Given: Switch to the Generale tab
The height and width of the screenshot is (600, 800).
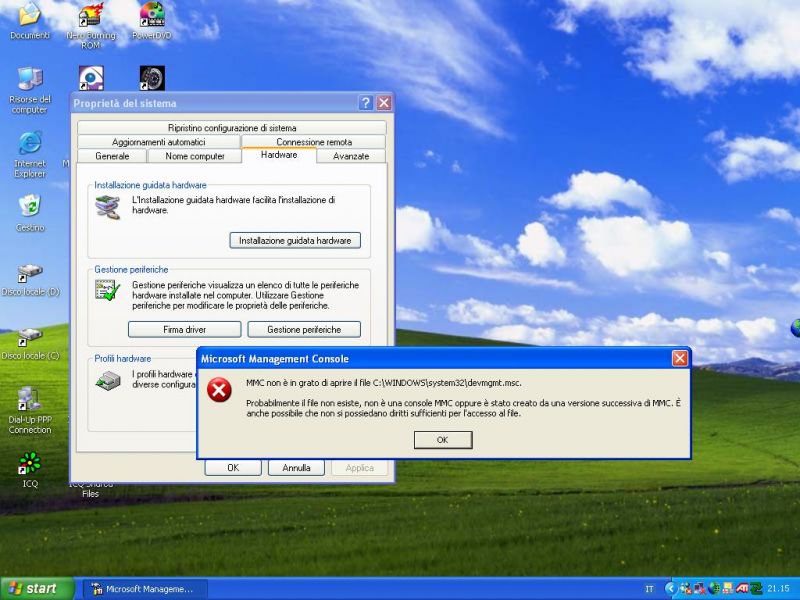Looking at the screenshot, I should pos(112,156).
